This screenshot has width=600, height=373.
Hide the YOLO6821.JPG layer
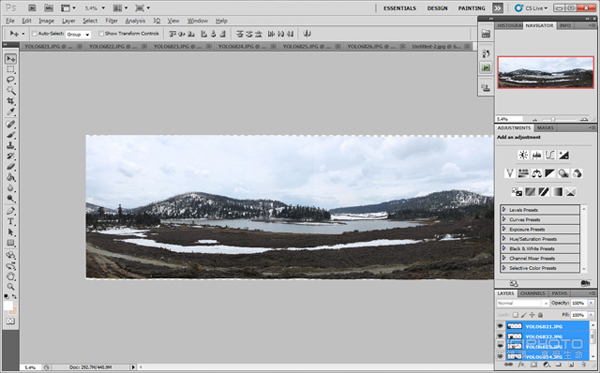[500, 326]
